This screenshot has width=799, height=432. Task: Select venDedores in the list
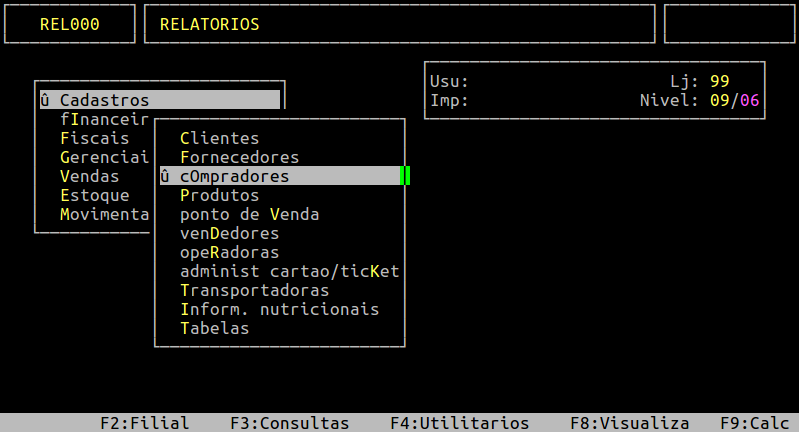[x=230, y=233]
